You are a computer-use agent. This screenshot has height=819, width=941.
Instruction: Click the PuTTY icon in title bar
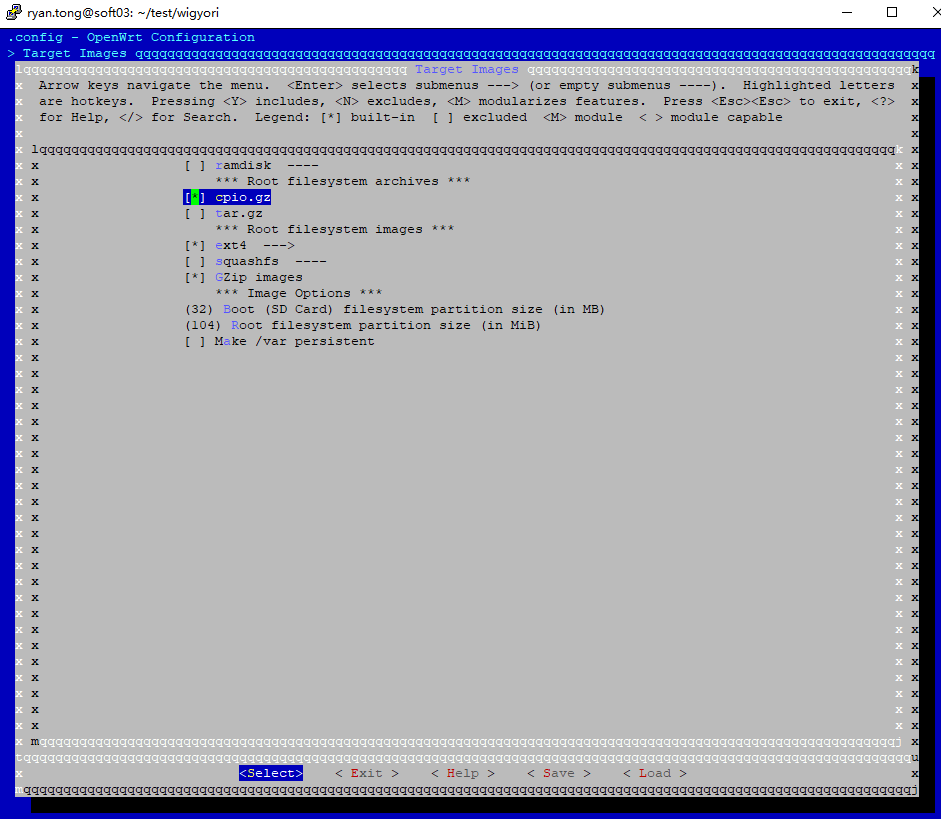[14, 13]
